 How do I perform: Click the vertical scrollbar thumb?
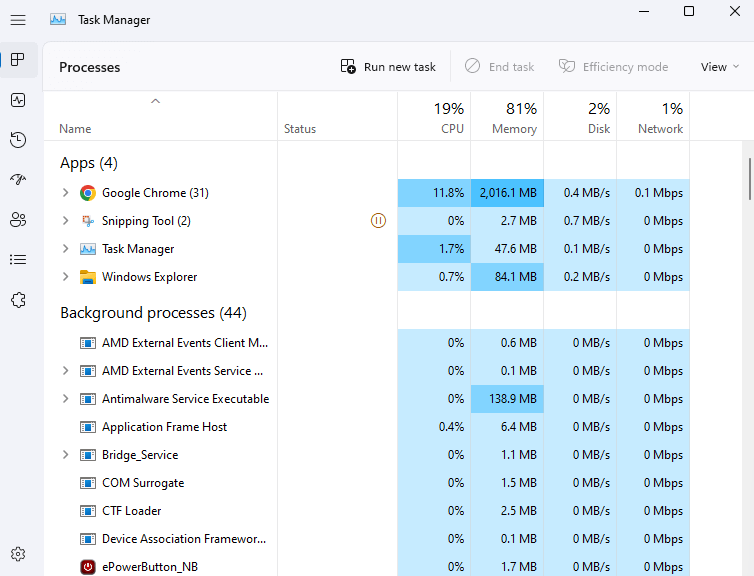coord(749,180)
